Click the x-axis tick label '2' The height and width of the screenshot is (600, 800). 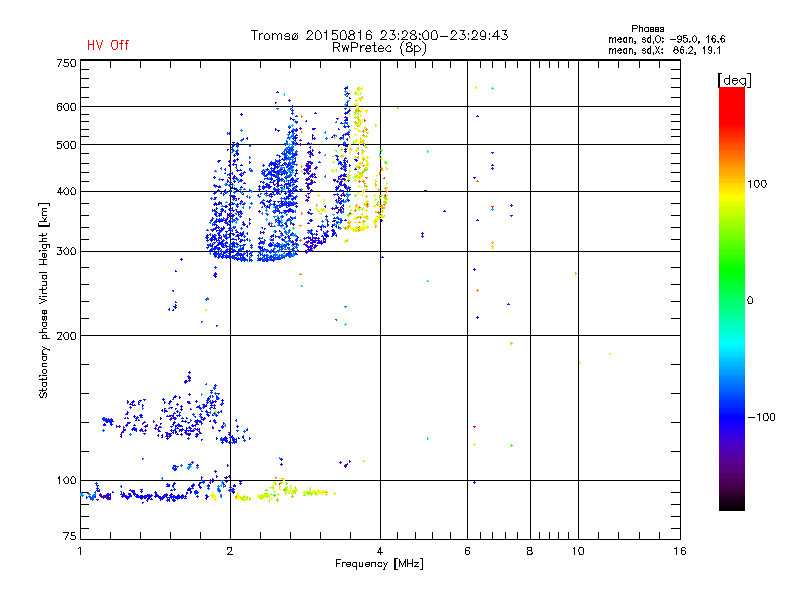[230, 551]
